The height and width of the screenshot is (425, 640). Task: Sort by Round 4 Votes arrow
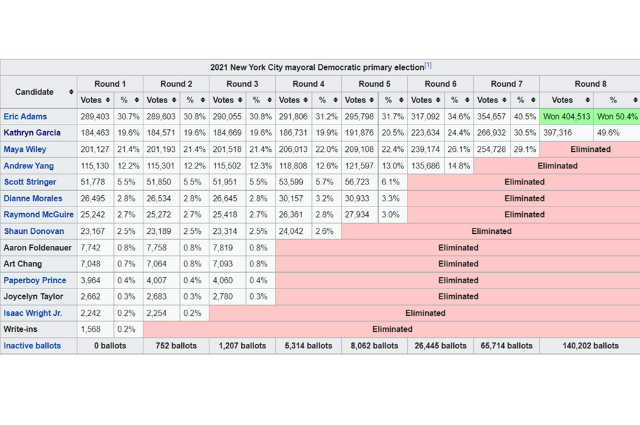(306, 100)
